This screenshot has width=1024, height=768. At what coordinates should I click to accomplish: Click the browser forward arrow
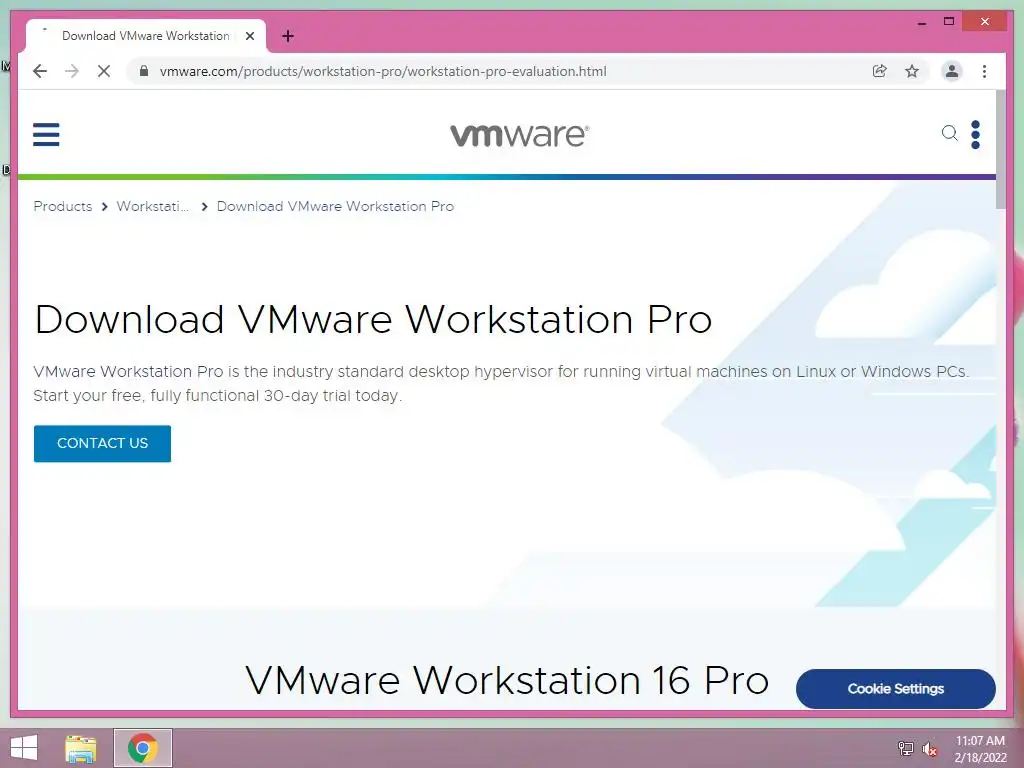[72, 71]
